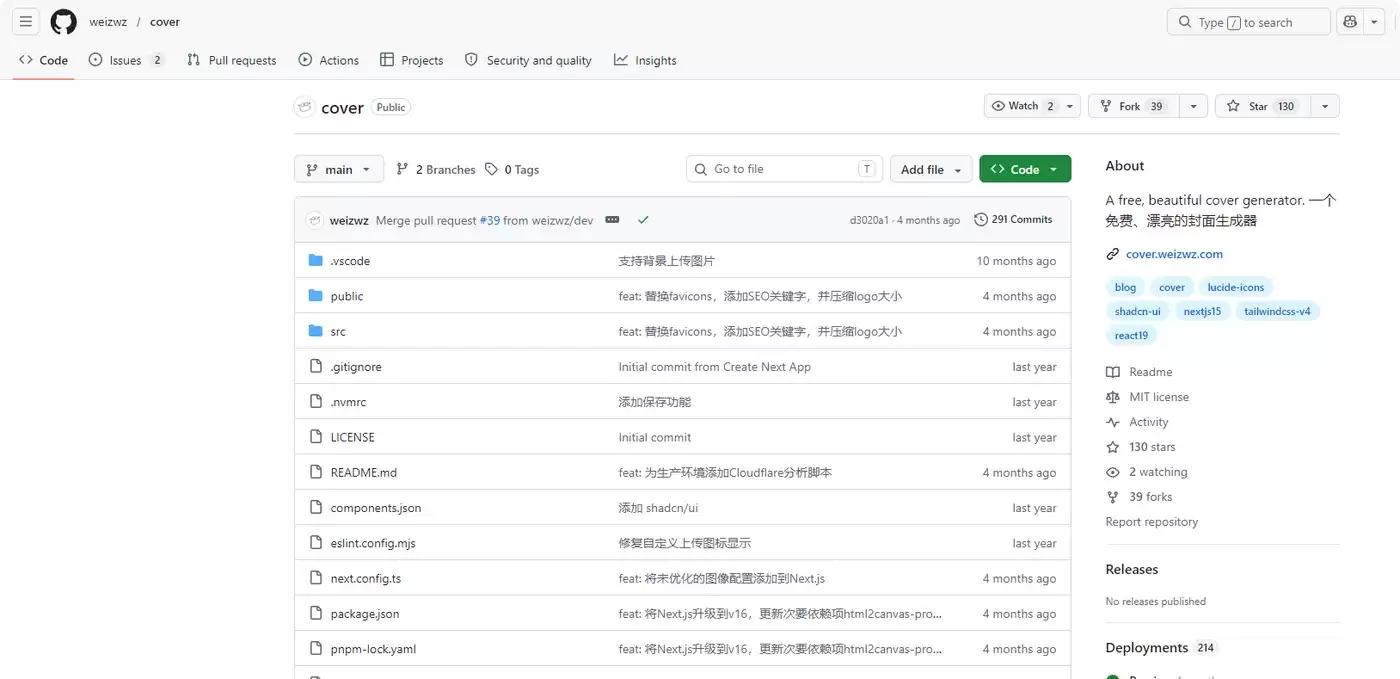Screen dimensions: 1400x679
Task: Visit cover.weizwz.com website link
Action: click(1174, 254)
